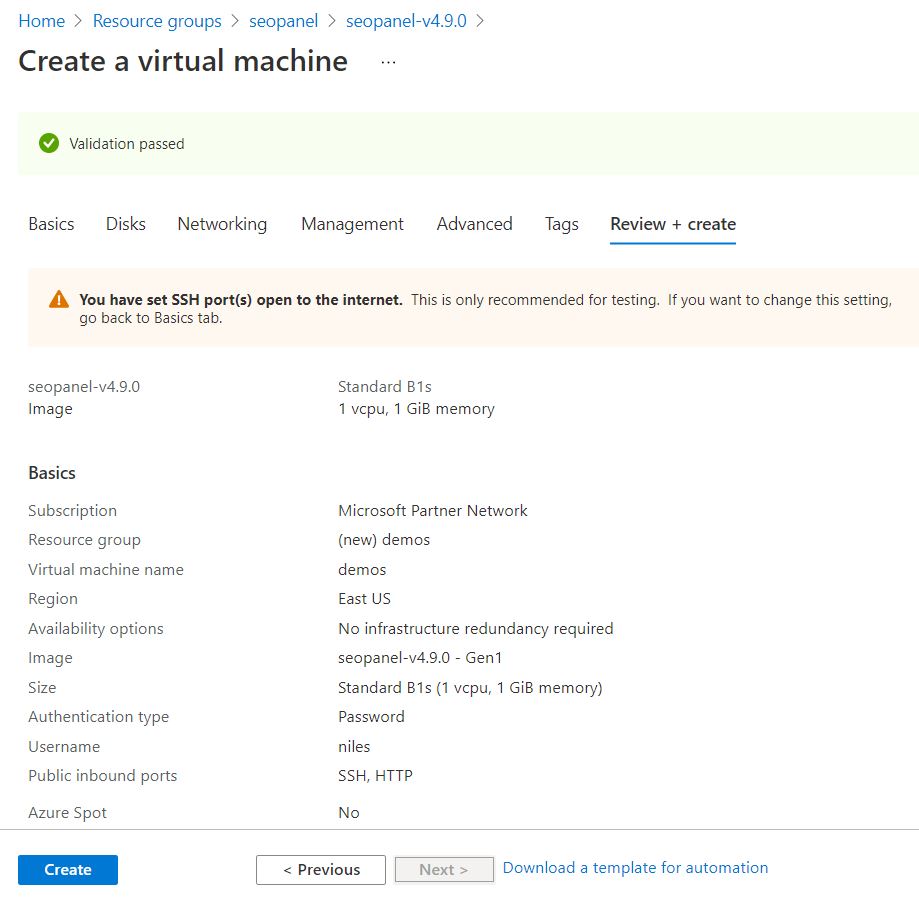The height and width of the screenshot is (907, 919).
Task: Open the seopanel breadcrumb link
Action: point(283,21)
